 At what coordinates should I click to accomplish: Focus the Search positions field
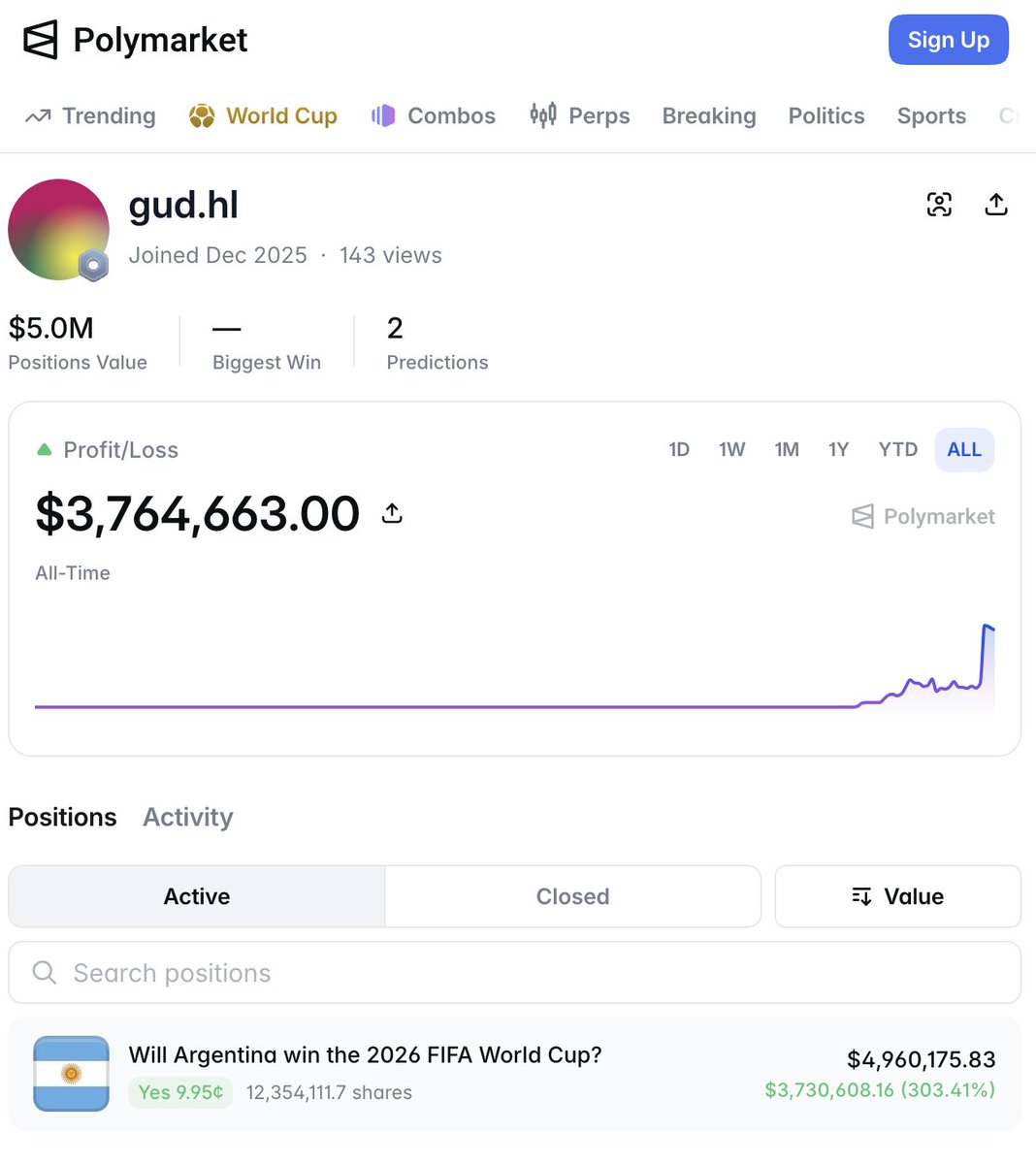(515, 973)
